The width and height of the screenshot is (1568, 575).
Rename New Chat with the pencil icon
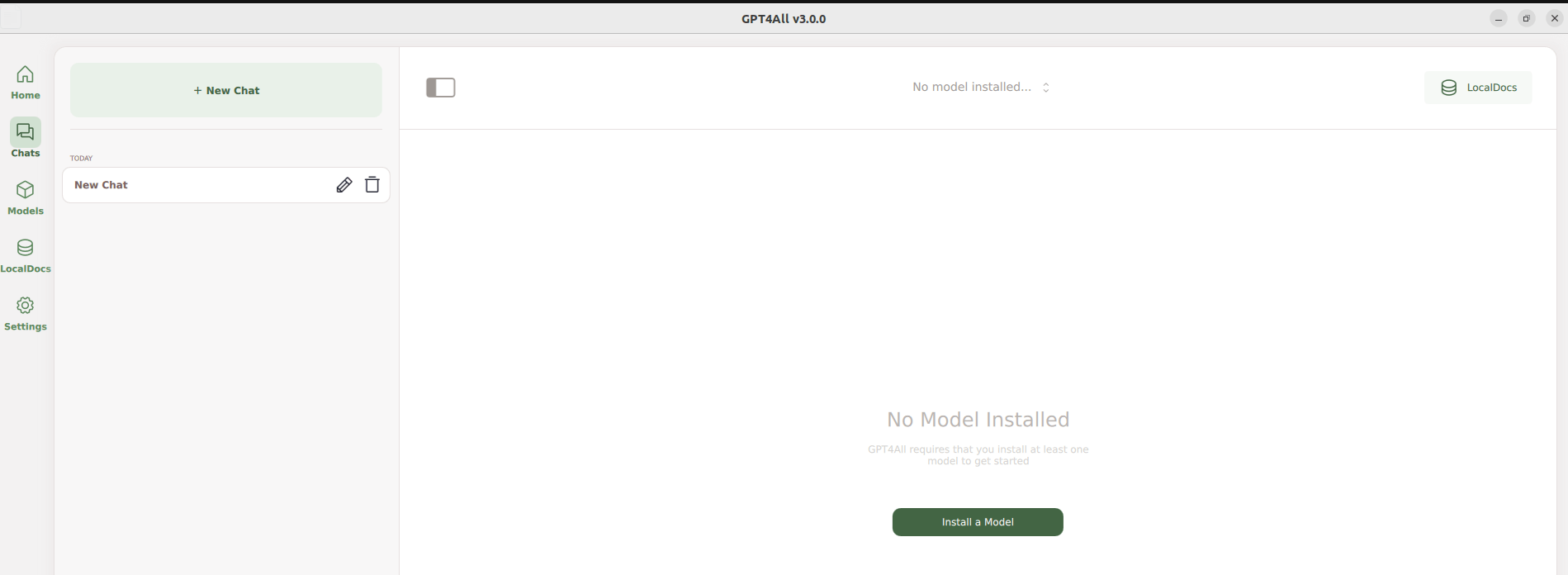click(x=344, y=185)
